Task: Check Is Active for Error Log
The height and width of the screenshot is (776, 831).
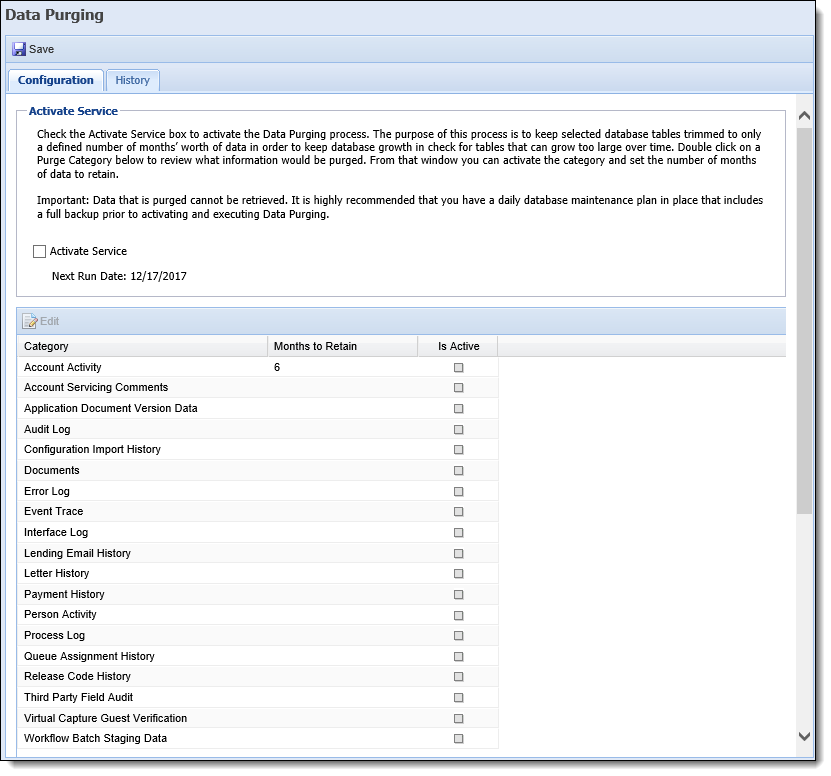Action: (458, 491)
